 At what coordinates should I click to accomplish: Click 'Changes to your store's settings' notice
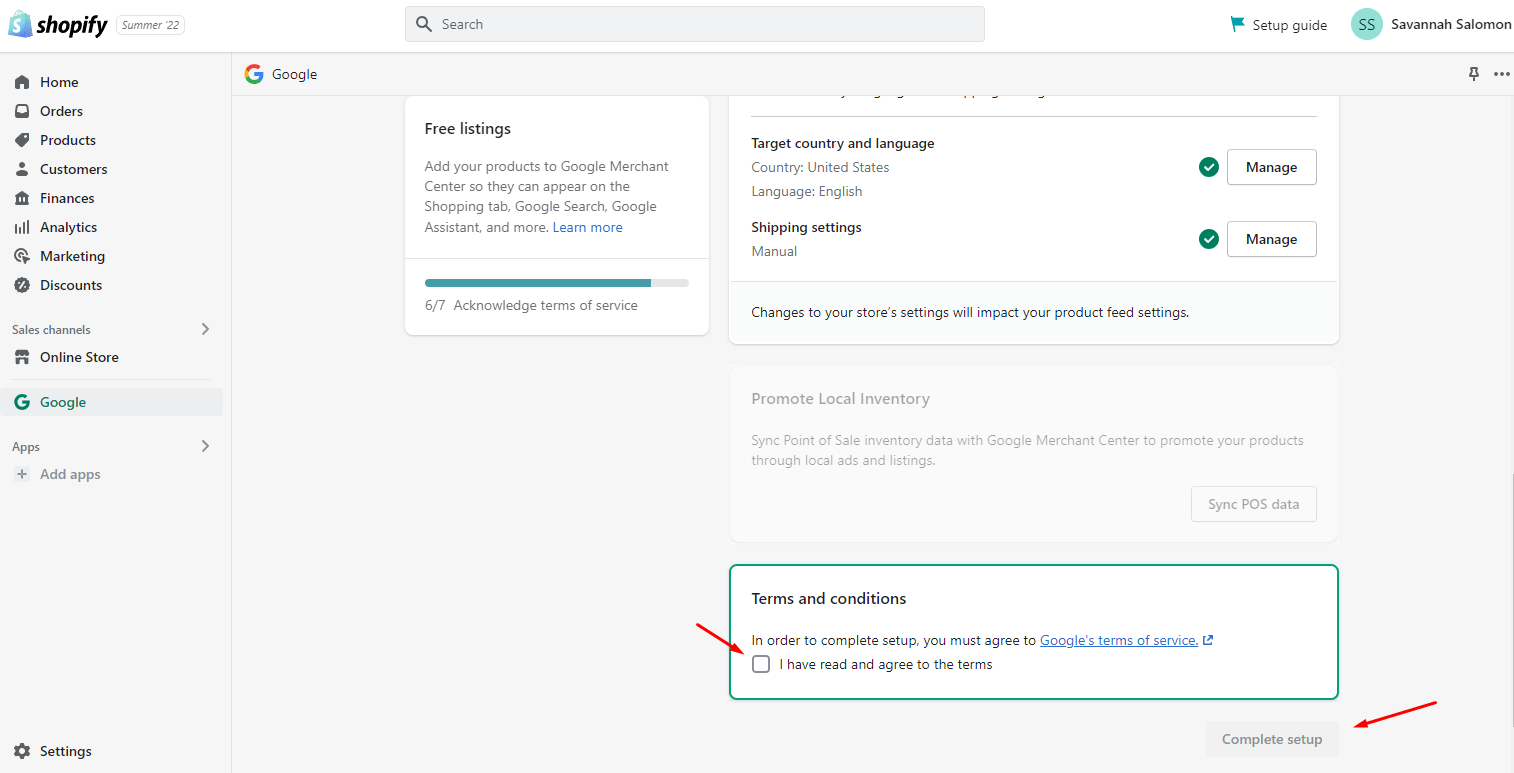pos(970,312)
